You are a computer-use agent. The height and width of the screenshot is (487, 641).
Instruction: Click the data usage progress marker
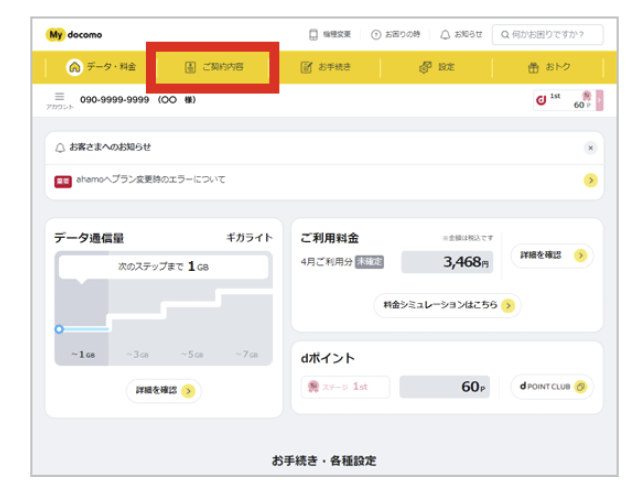tap(59, 329)
